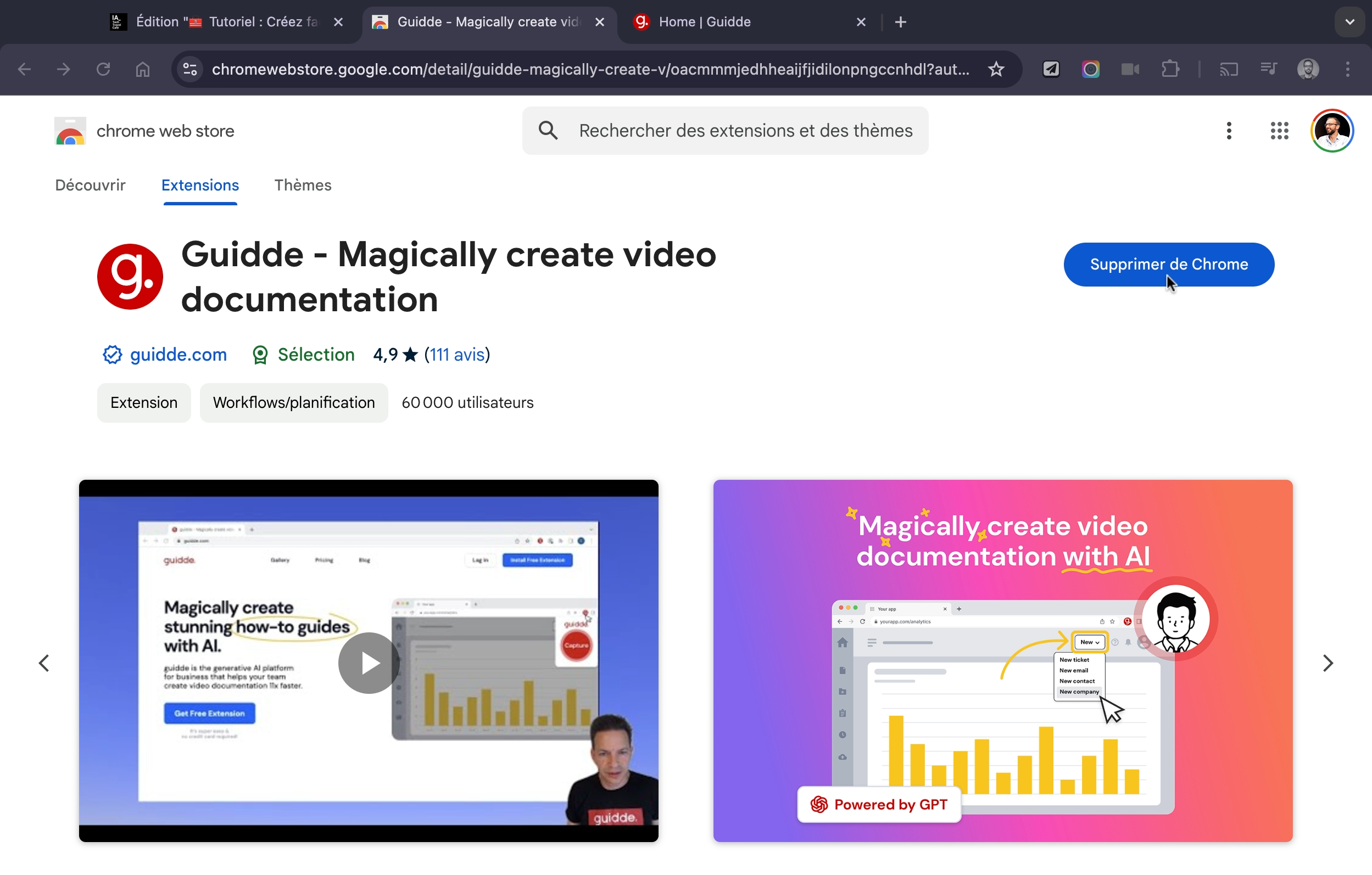Click the site information icon in the address bar
The image size is (1372, 875).
[x=189, y=70]
